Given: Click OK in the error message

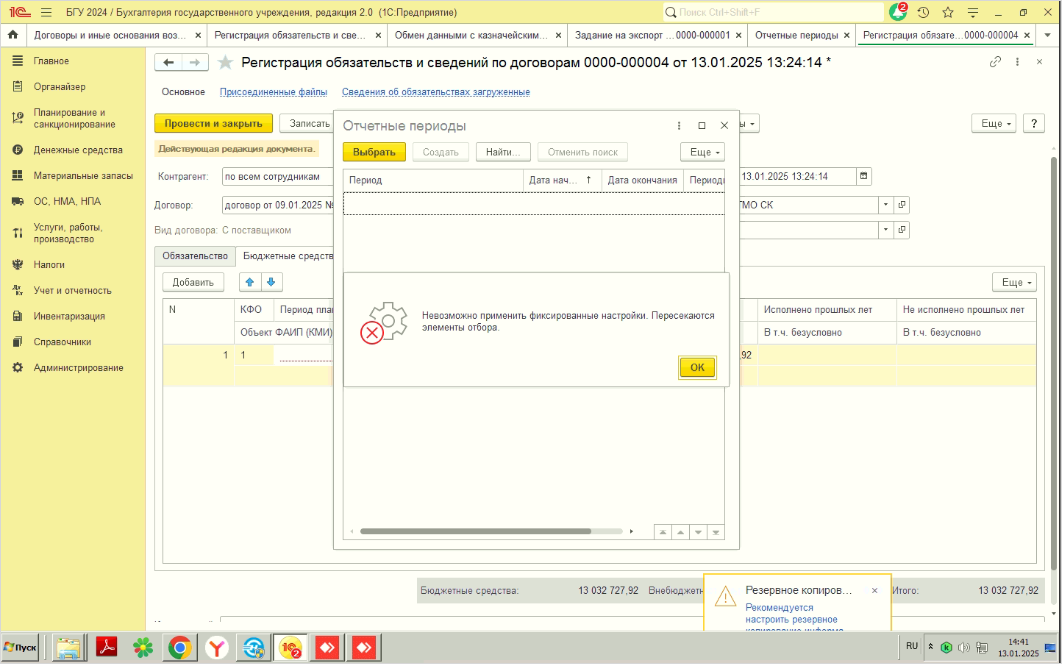Looking at the screenshot, I should click(x=697, y=367).
